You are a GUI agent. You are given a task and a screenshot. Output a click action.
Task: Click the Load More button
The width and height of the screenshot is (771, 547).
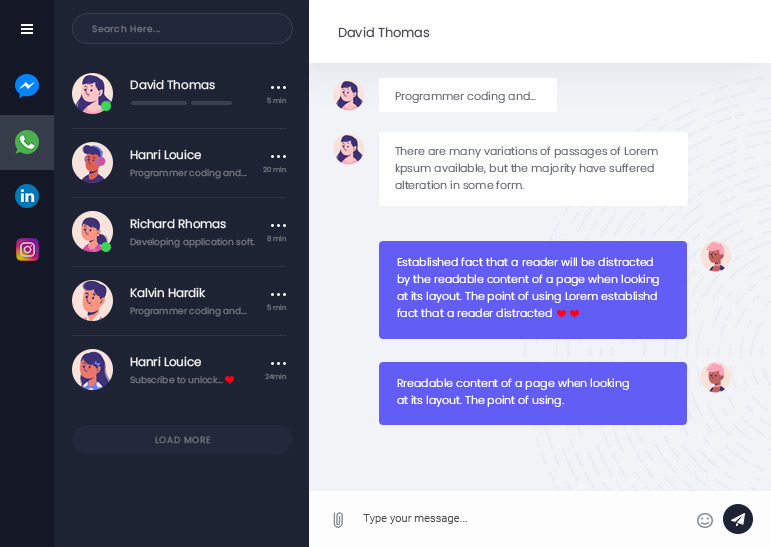pyautogui.click(x=182, y=440)
